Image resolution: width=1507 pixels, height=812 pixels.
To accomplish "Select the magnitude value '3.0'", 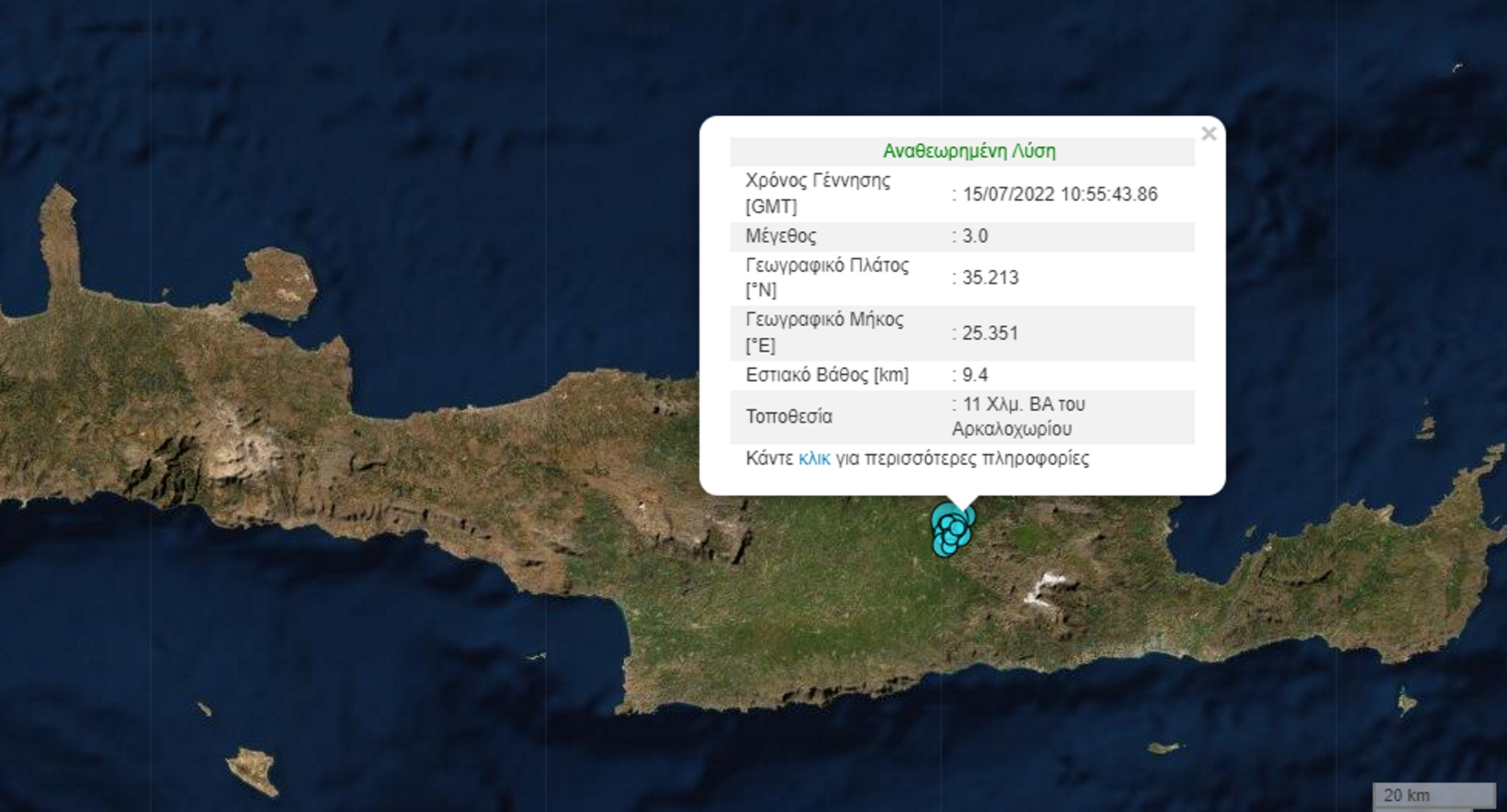I will (x=975, y=236).
